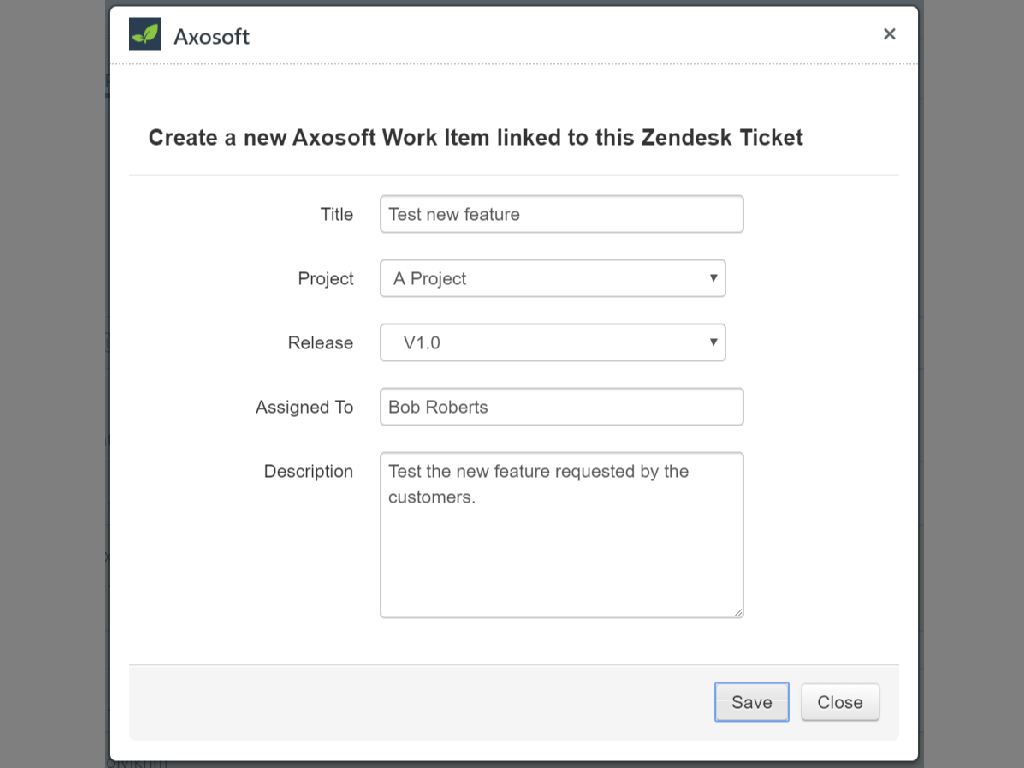Screen dimensions: 1024x768
Task: Click the Description field label
Action: (308, 472)
